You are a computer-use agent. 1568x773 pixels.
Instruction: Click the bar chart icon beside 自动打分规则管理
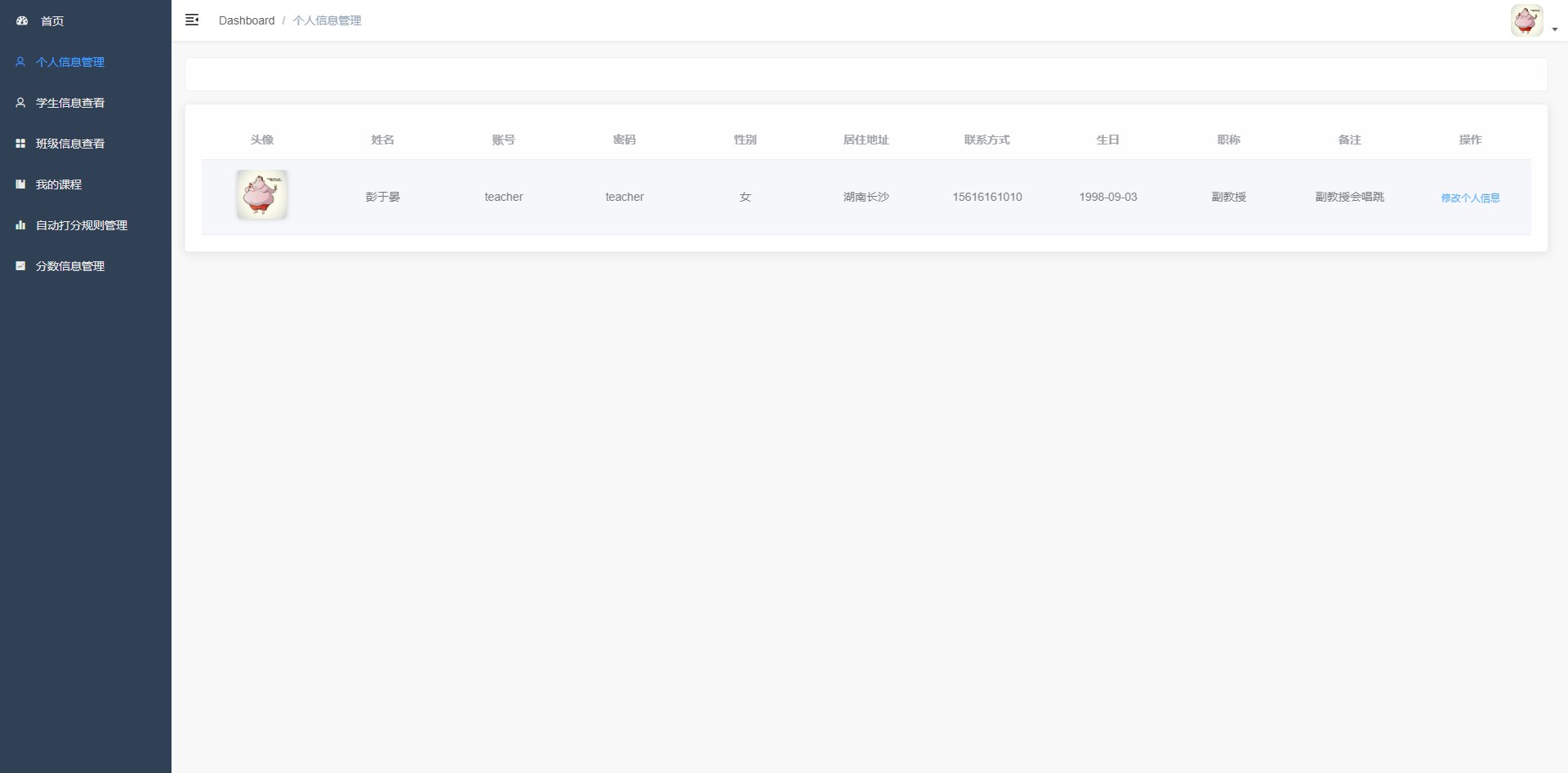pos(20,225)
